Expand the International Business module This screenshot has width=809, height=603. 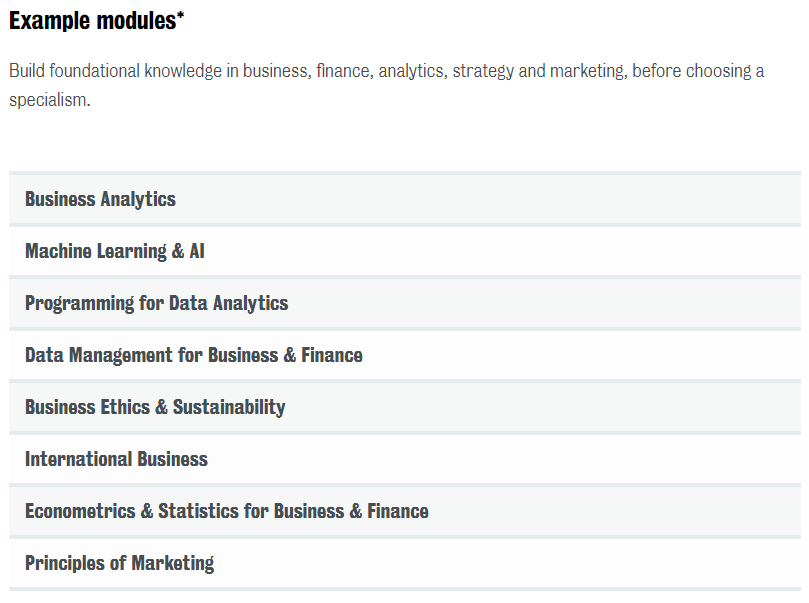point(404,459)
